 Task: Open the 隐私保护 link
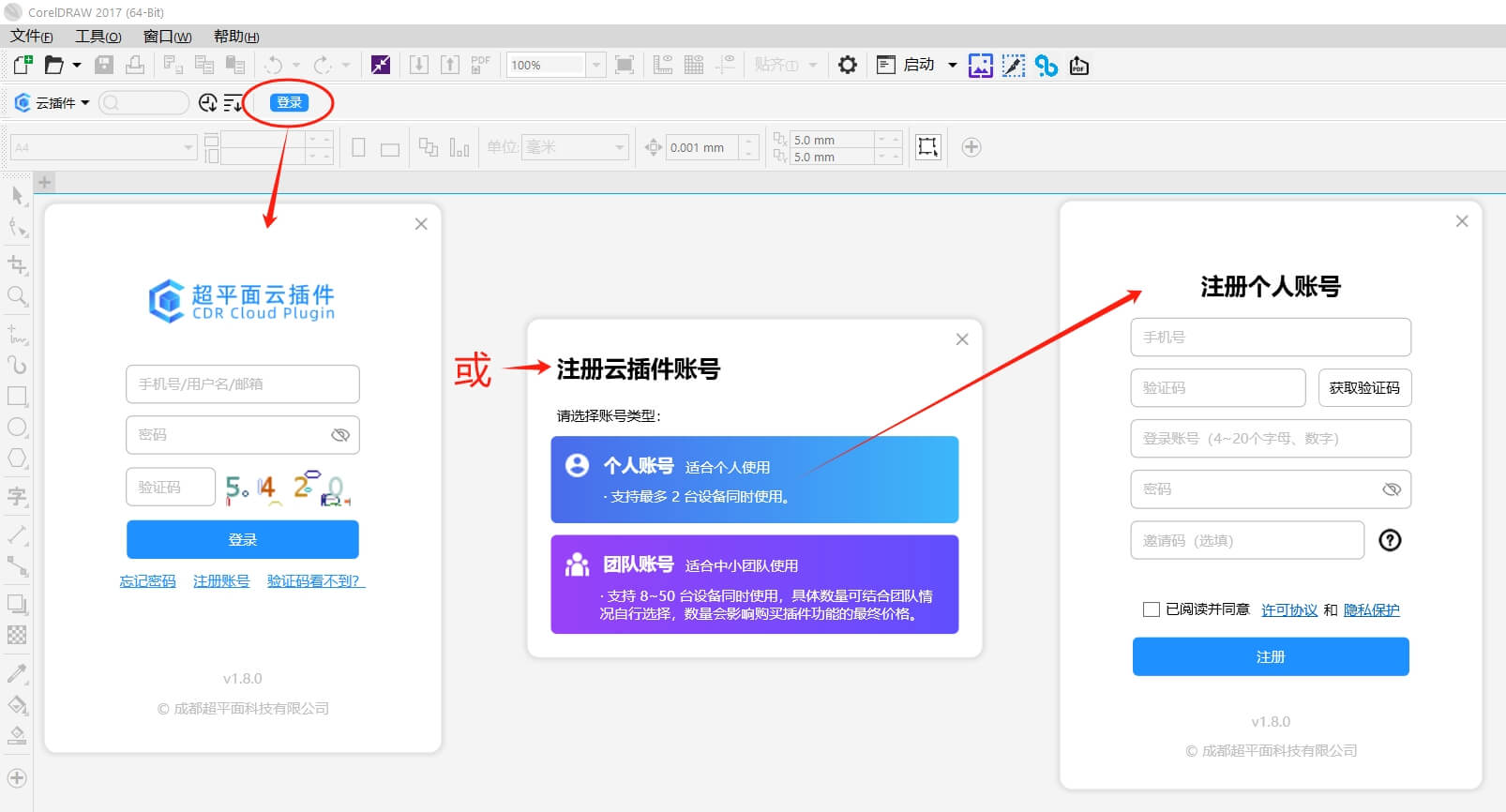point(1371,609)
